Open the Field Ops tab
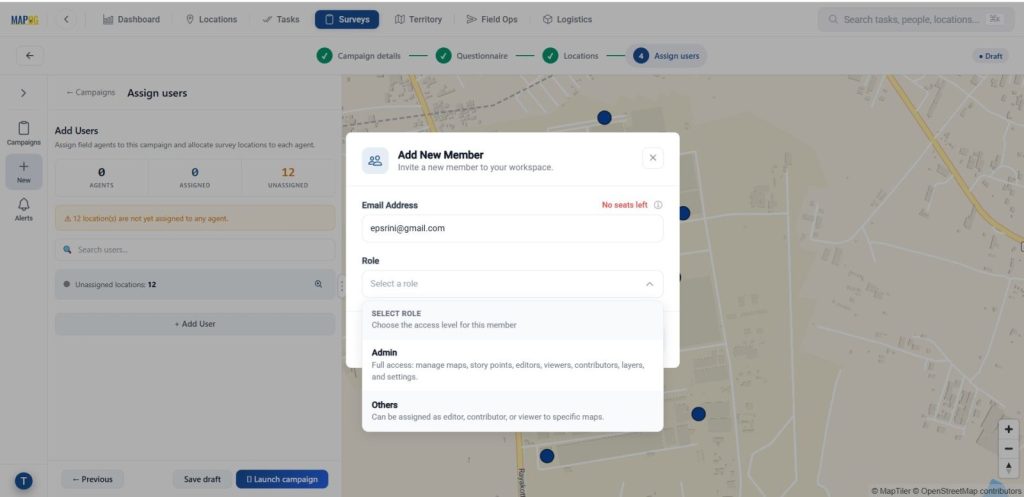 coord(492,20)
